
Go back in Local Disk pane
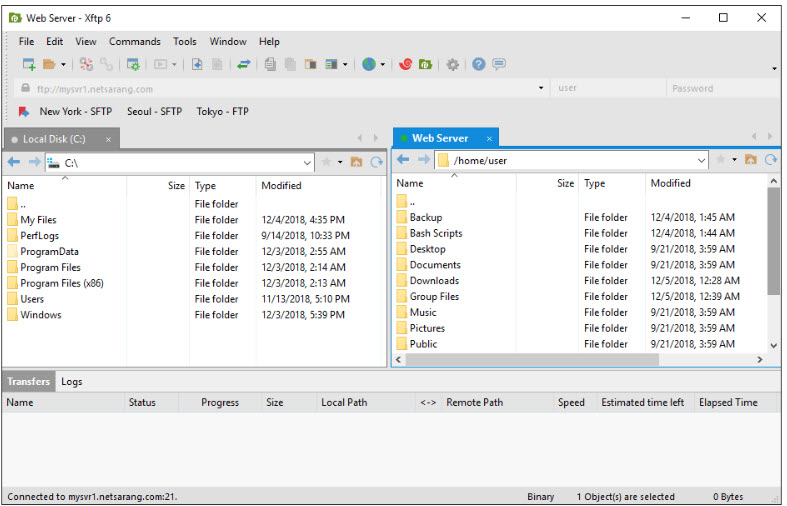(x=14, y=162)
